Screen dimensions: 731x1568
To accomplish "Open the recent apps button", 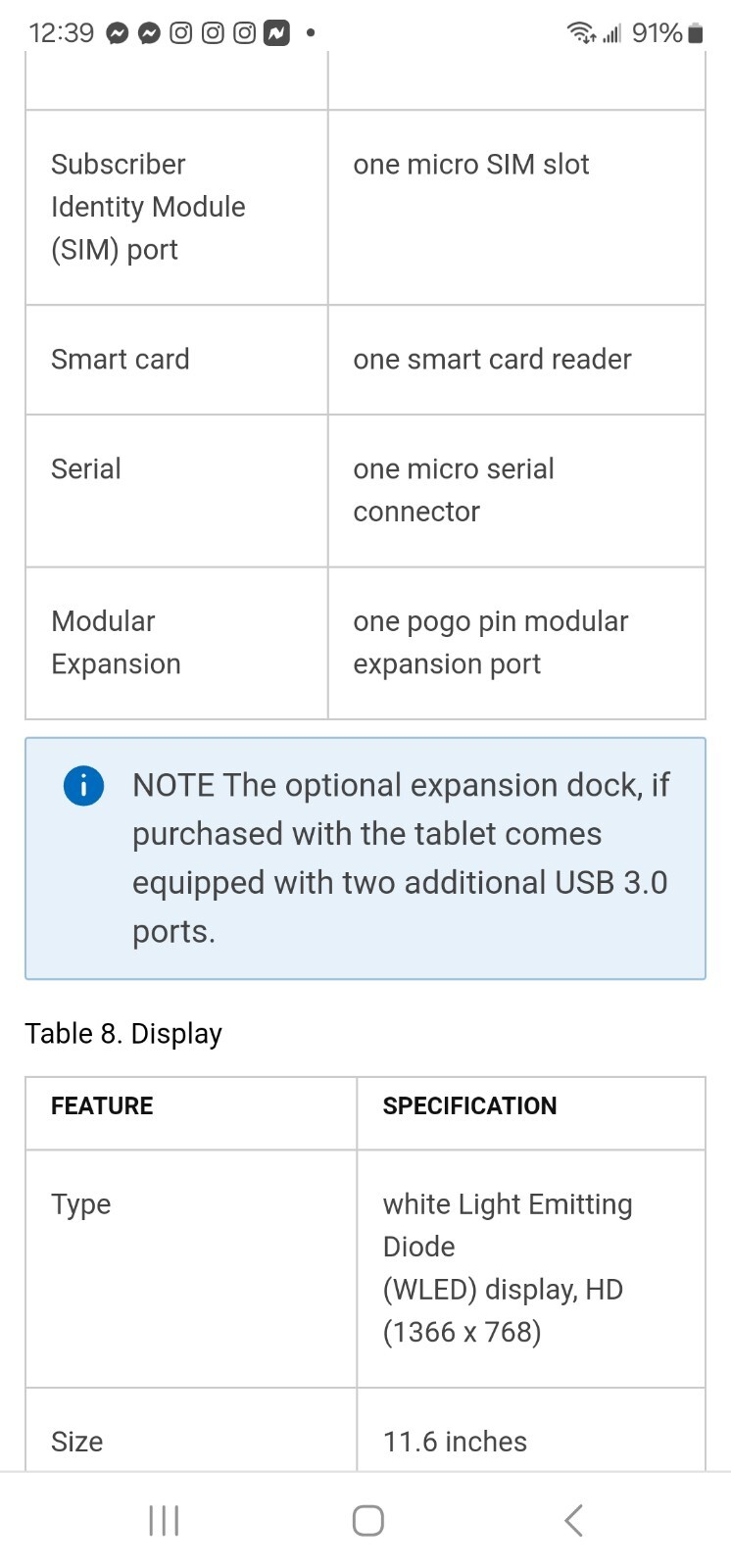I will tap(164, 1520).
